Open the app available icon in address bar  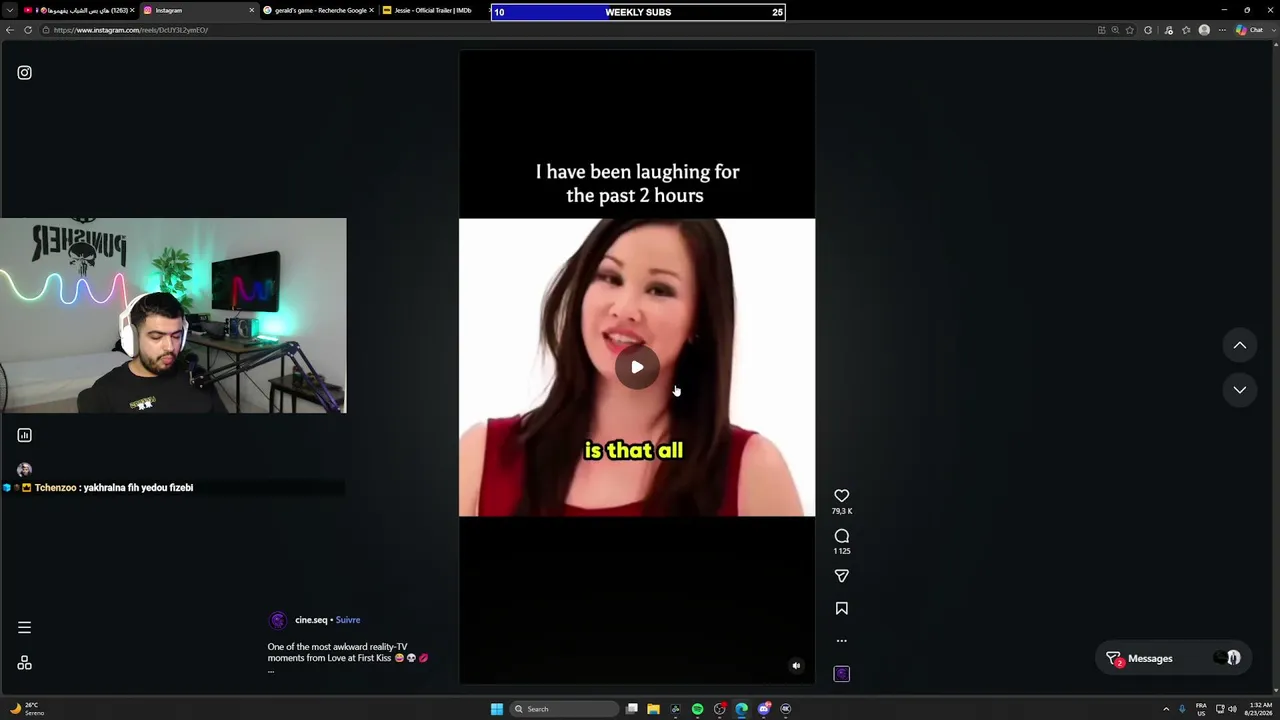point(1102,30)
